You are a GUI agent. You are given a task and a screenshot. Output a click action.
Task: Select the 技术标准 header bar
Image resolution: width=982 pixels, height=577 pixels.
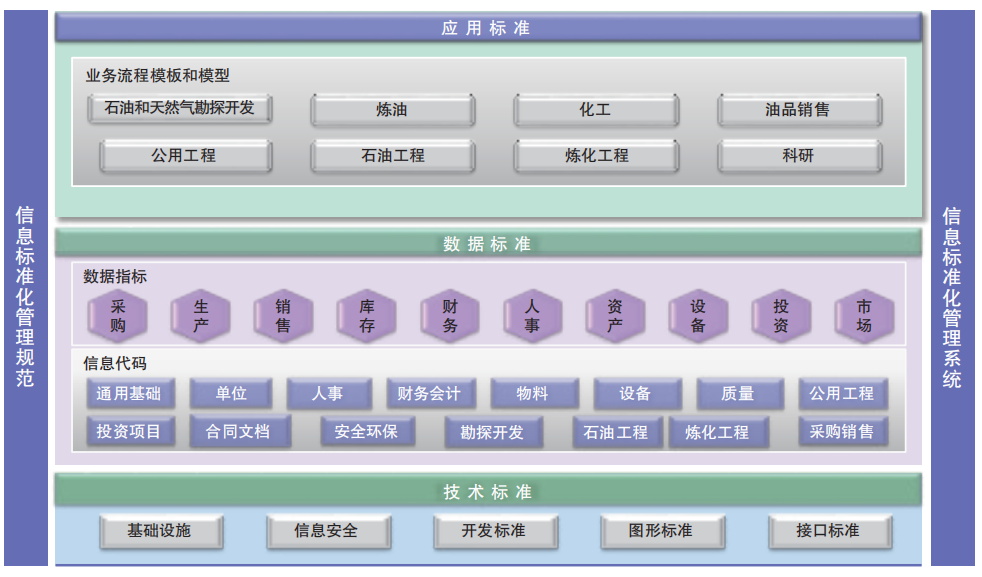coord(487,491)
